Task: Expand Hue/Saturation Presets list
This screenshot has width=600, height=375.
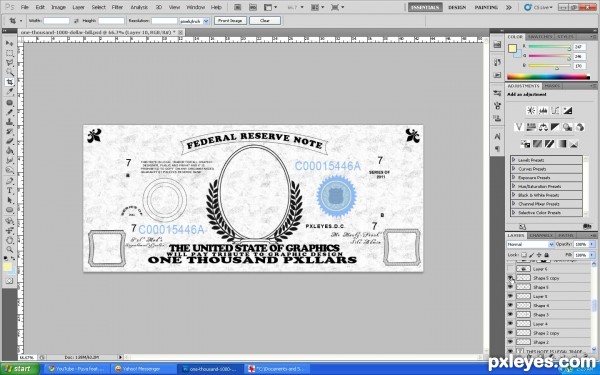Action: tap(514, 186)
